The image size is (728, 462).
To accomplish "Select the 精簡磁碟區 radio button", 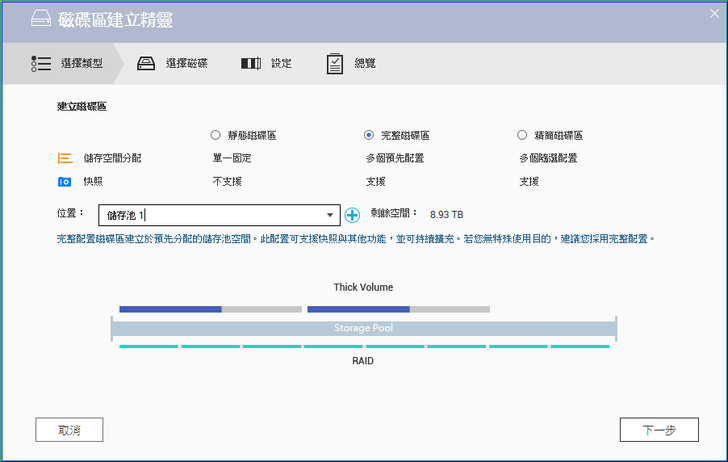I will click(522, 135).
